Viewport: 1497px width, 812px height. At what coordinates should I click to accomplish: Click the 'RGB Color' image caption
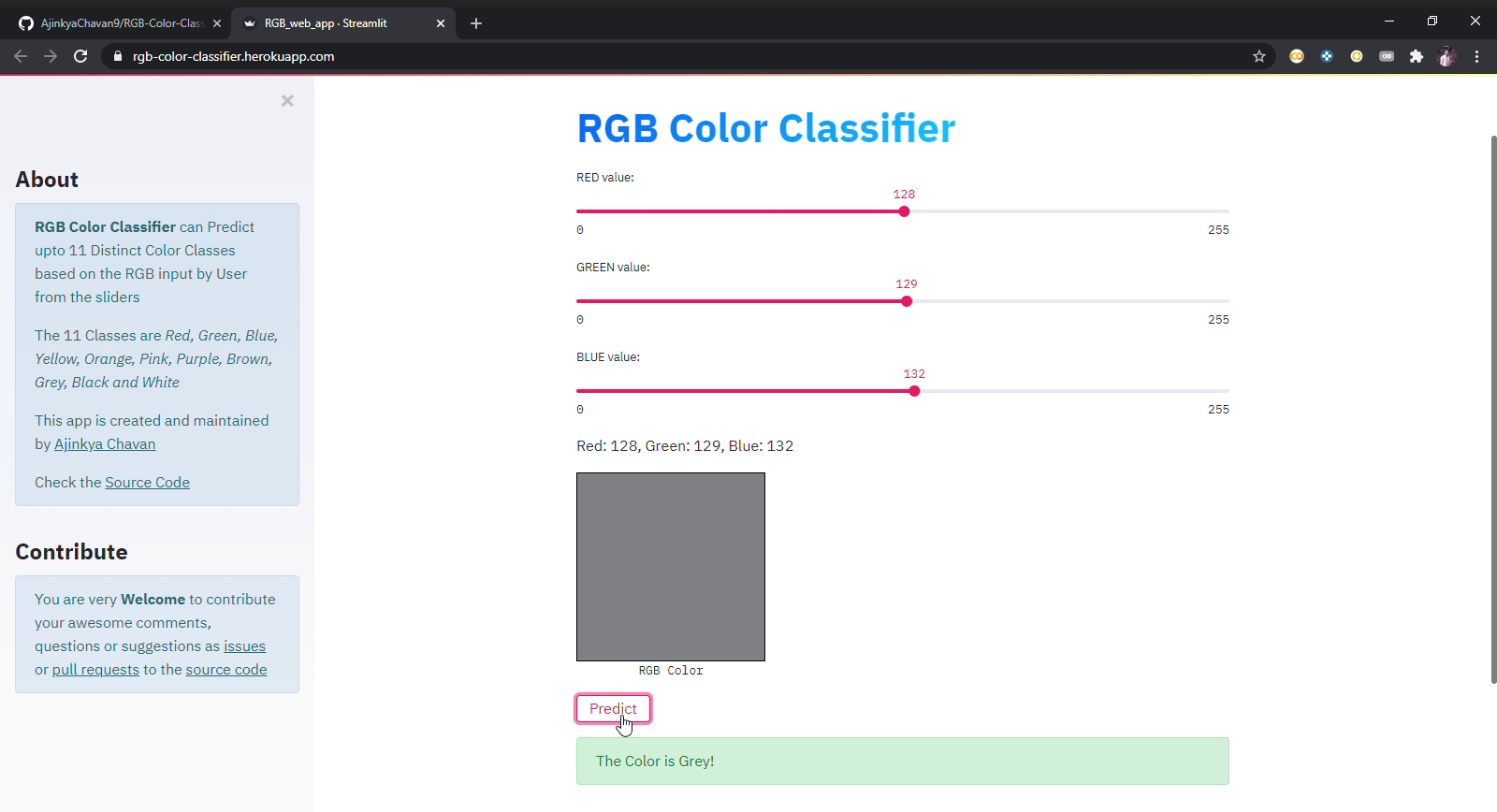[671, 671]
